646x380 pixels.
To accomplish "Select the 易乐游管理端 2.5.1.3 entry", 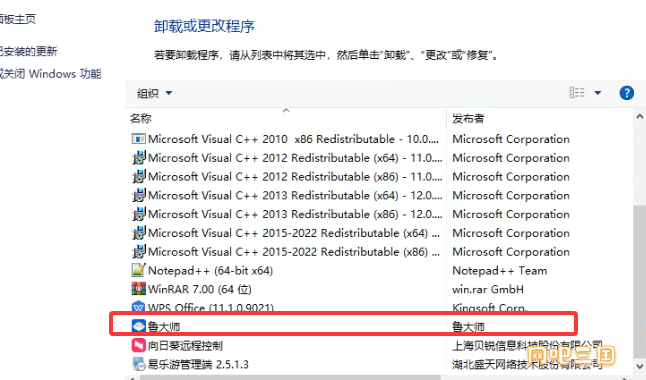I will tap(198, 364).
